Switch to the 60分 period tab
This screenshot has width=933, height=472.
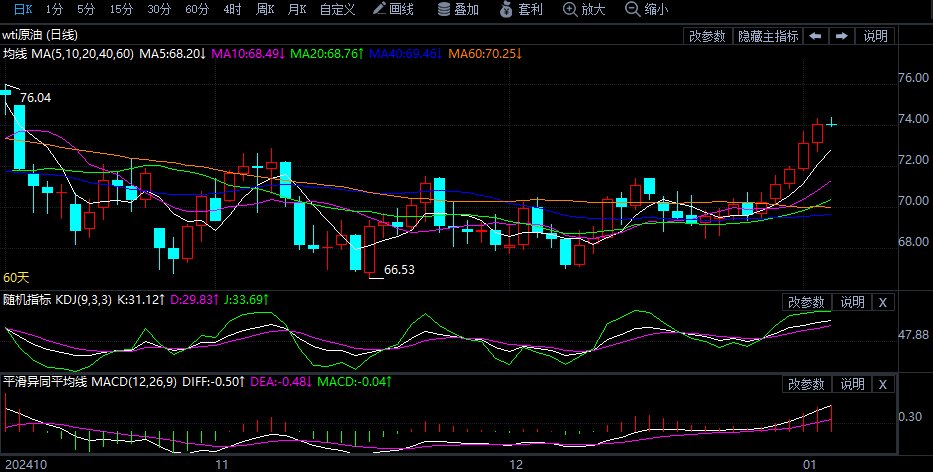coord(198,9)
